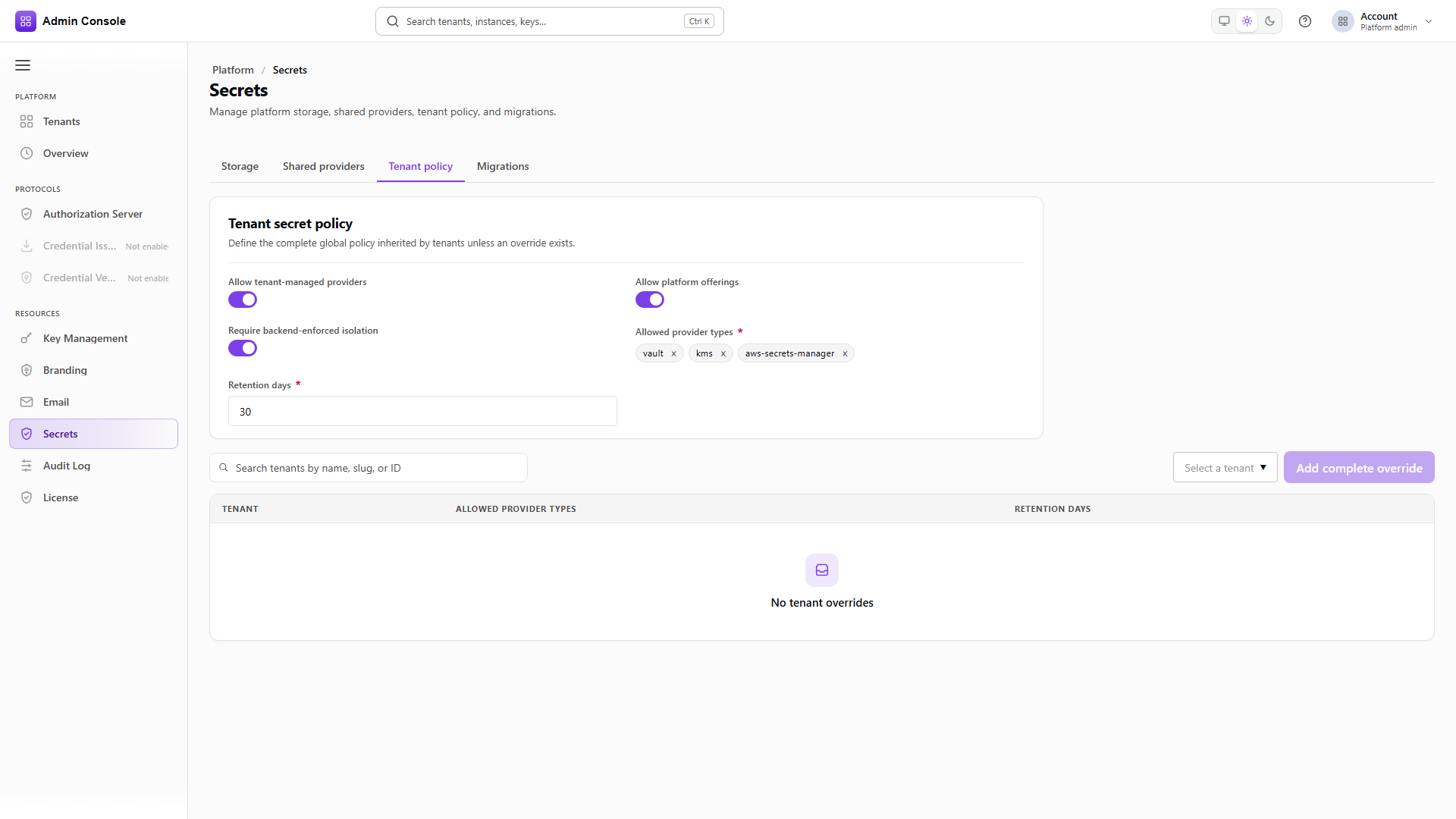
Task: Click Branding icon in sidebar
Action: click(x=27, y=370)
